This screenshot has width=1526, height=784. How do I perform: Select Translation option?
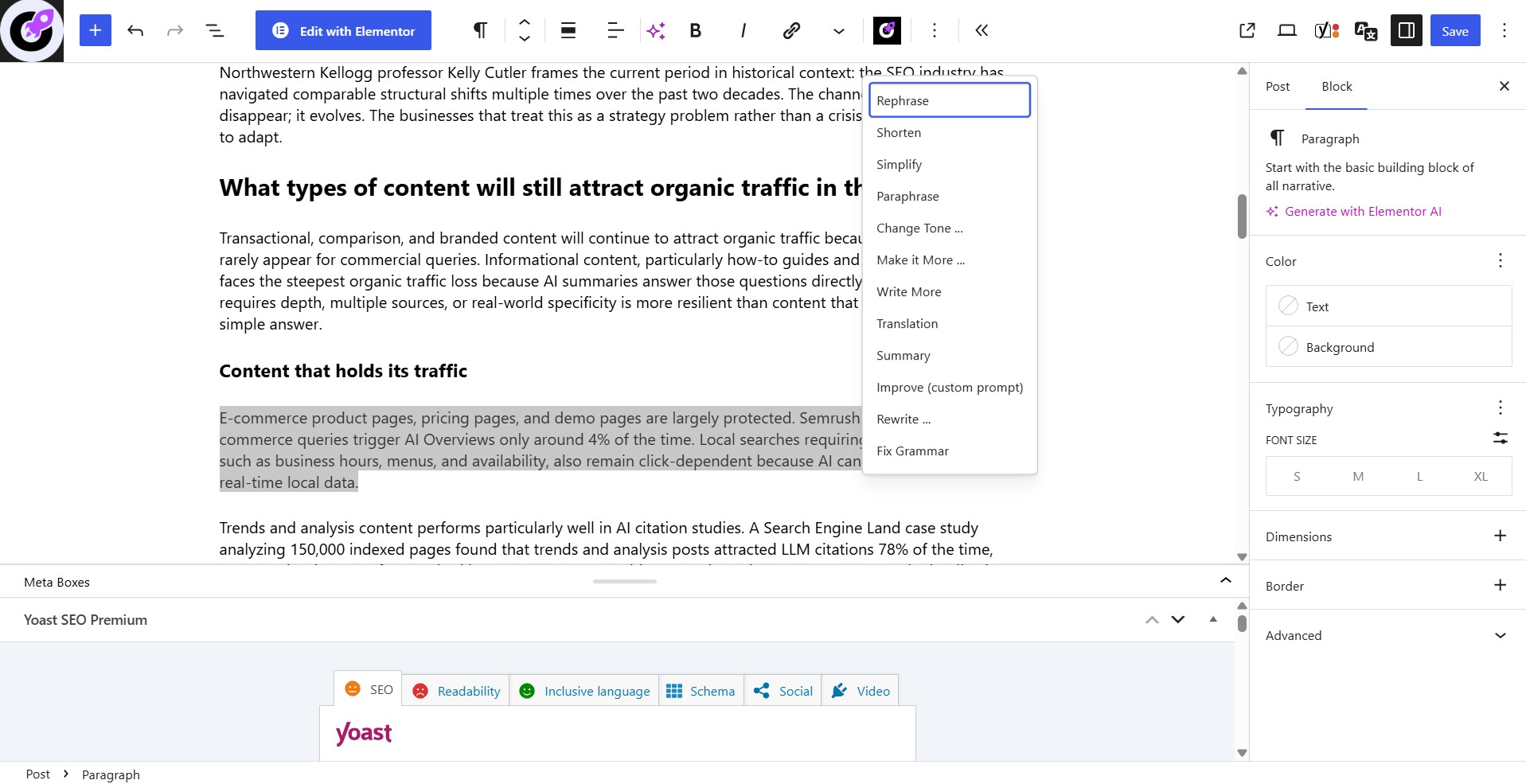[x=950, y=323]
